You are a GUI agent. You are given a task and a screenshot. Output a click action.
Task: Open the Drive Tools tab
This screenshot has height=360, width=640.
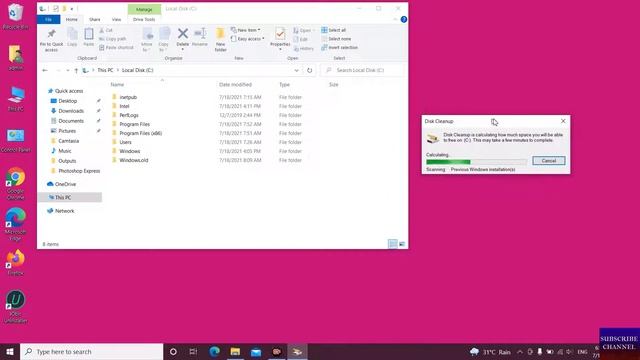tap(144, 19)
